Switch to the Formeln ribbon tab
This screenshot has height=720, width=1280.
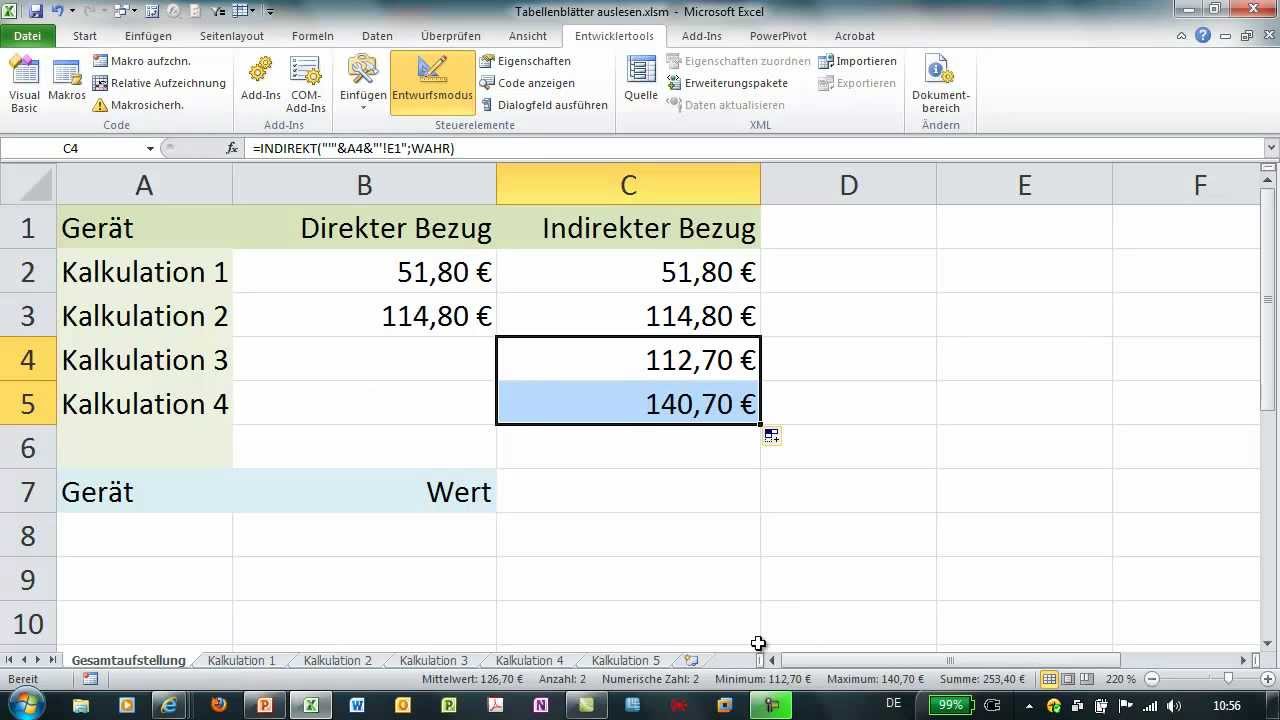tap(313, 36)
